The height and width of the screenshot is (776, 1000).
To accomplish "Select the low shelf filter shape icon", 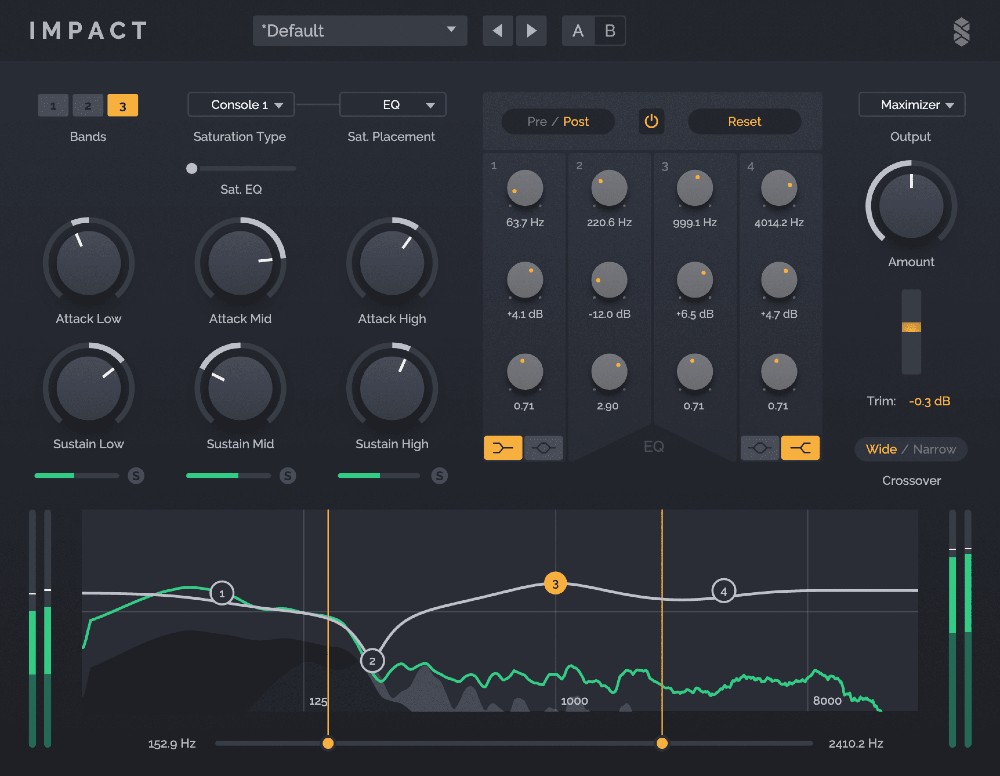I will click(503, 449).
